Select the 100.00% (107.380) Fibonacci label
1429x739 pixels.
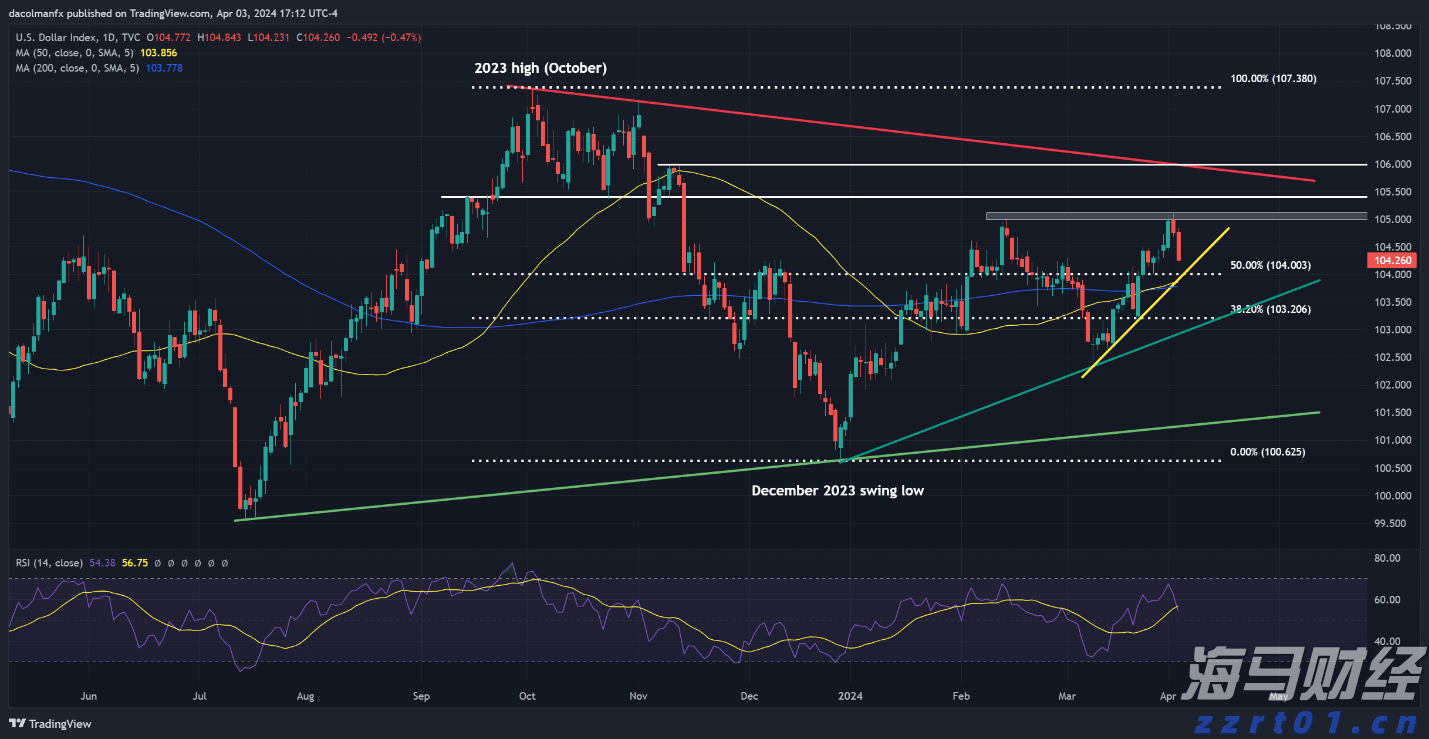[1272, 78]
